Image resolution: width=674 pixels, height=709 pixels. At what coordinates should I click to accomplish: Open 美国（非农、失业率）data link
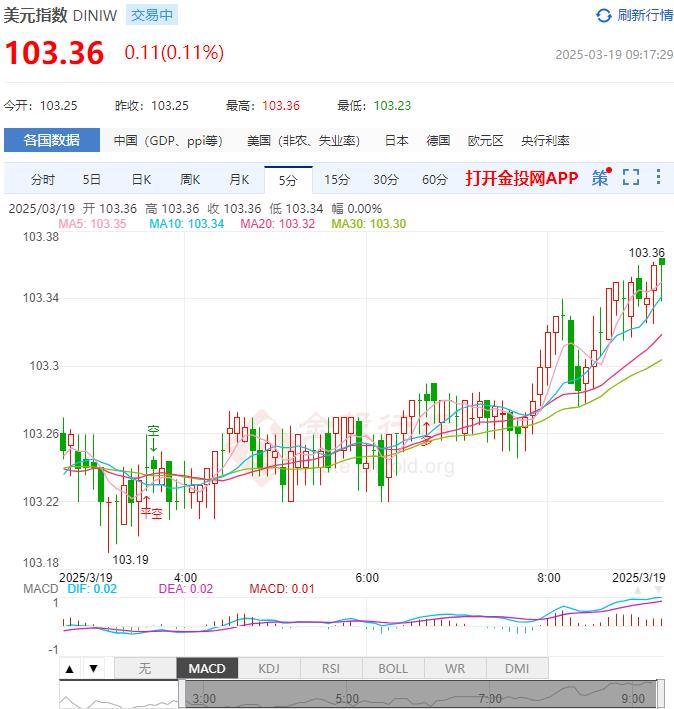303,141
